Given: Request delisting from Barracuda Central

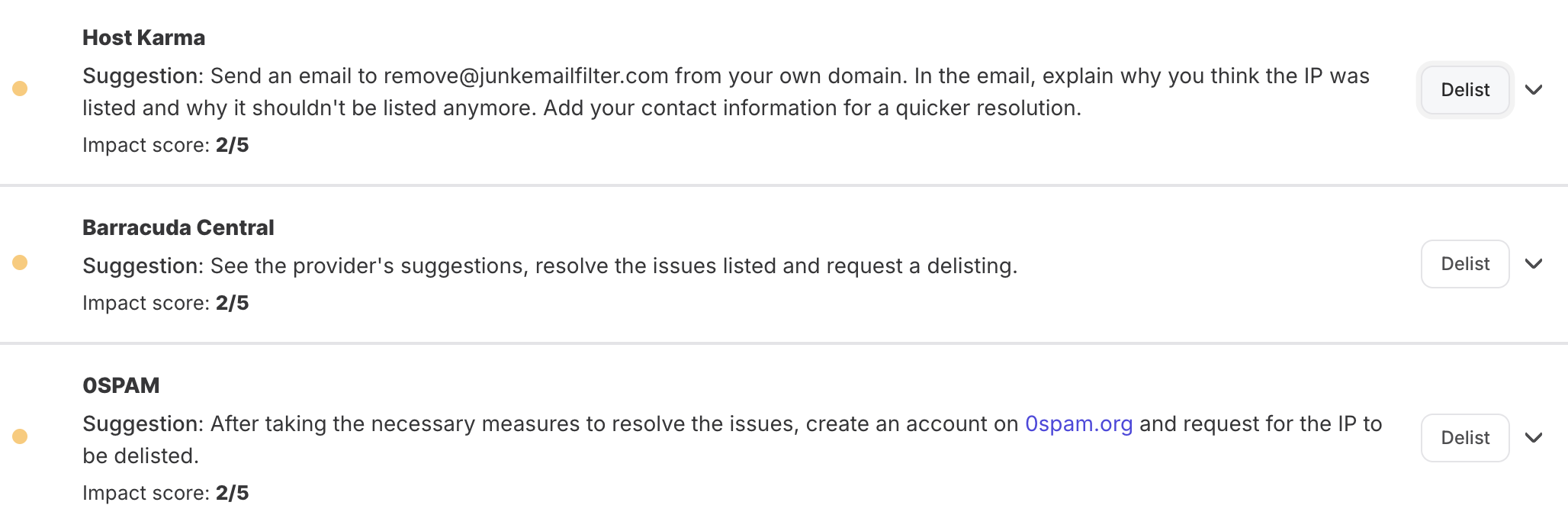Looking at the screenshot, I should pyautogui.click(x=1464, y=264).
